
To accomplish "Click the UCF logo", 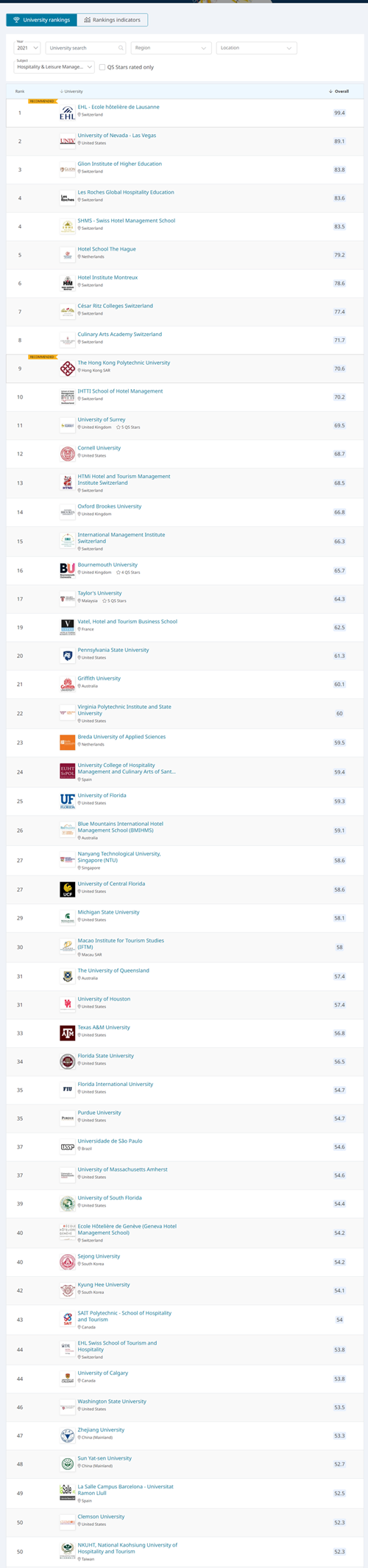I will click(x=68, y=889).
